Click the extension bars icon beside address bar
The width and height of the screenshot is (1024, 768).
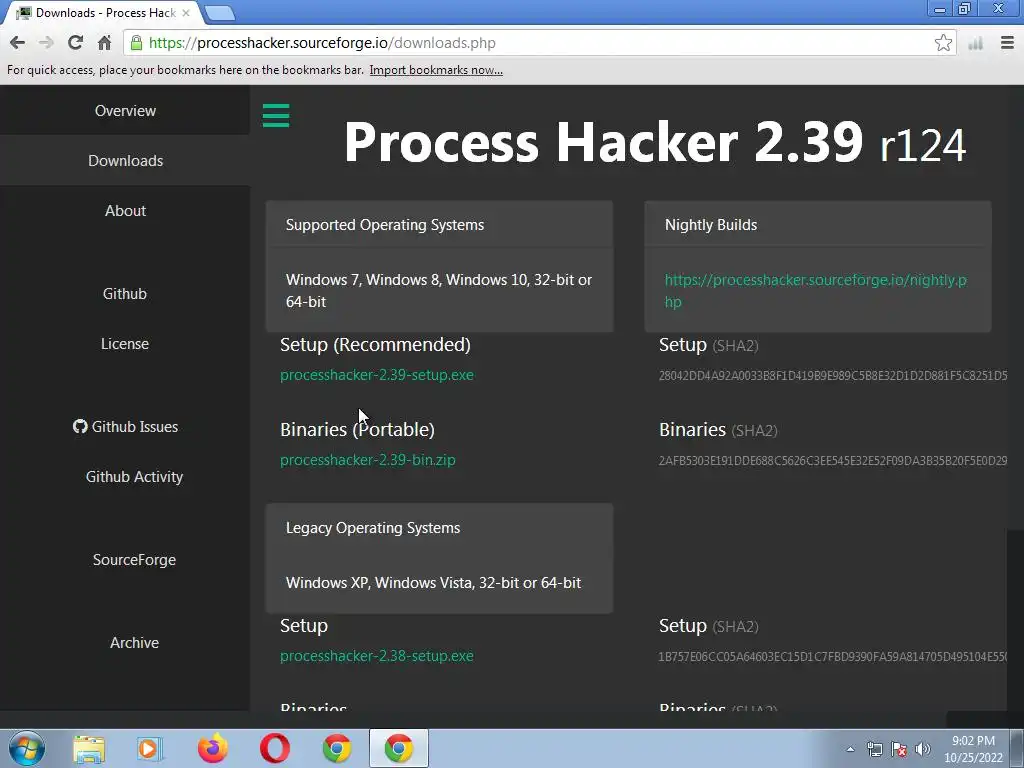click(976, 44)
